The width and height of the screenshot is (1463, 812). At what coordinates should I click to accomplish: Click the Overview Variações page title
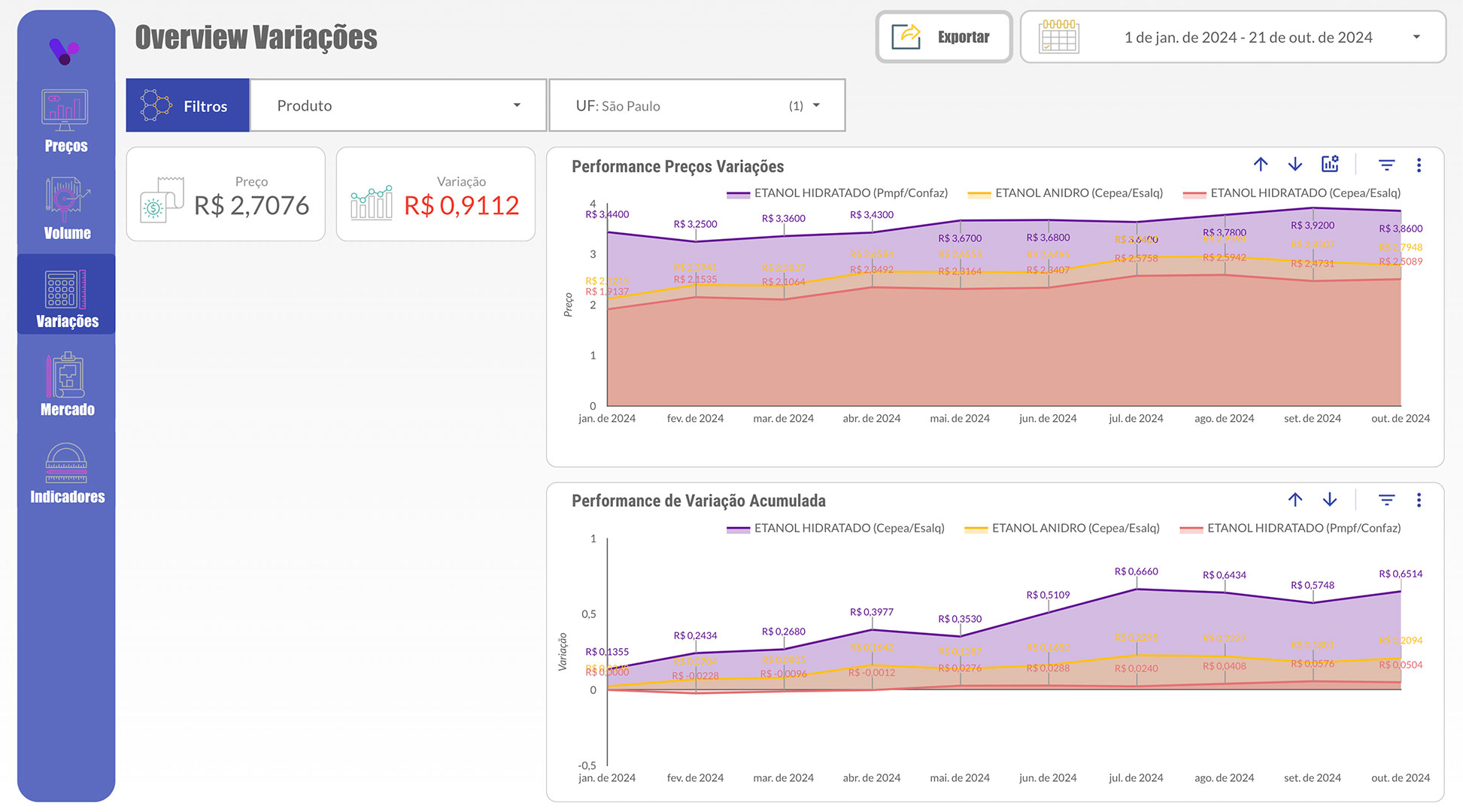click(x=256, y=36)
